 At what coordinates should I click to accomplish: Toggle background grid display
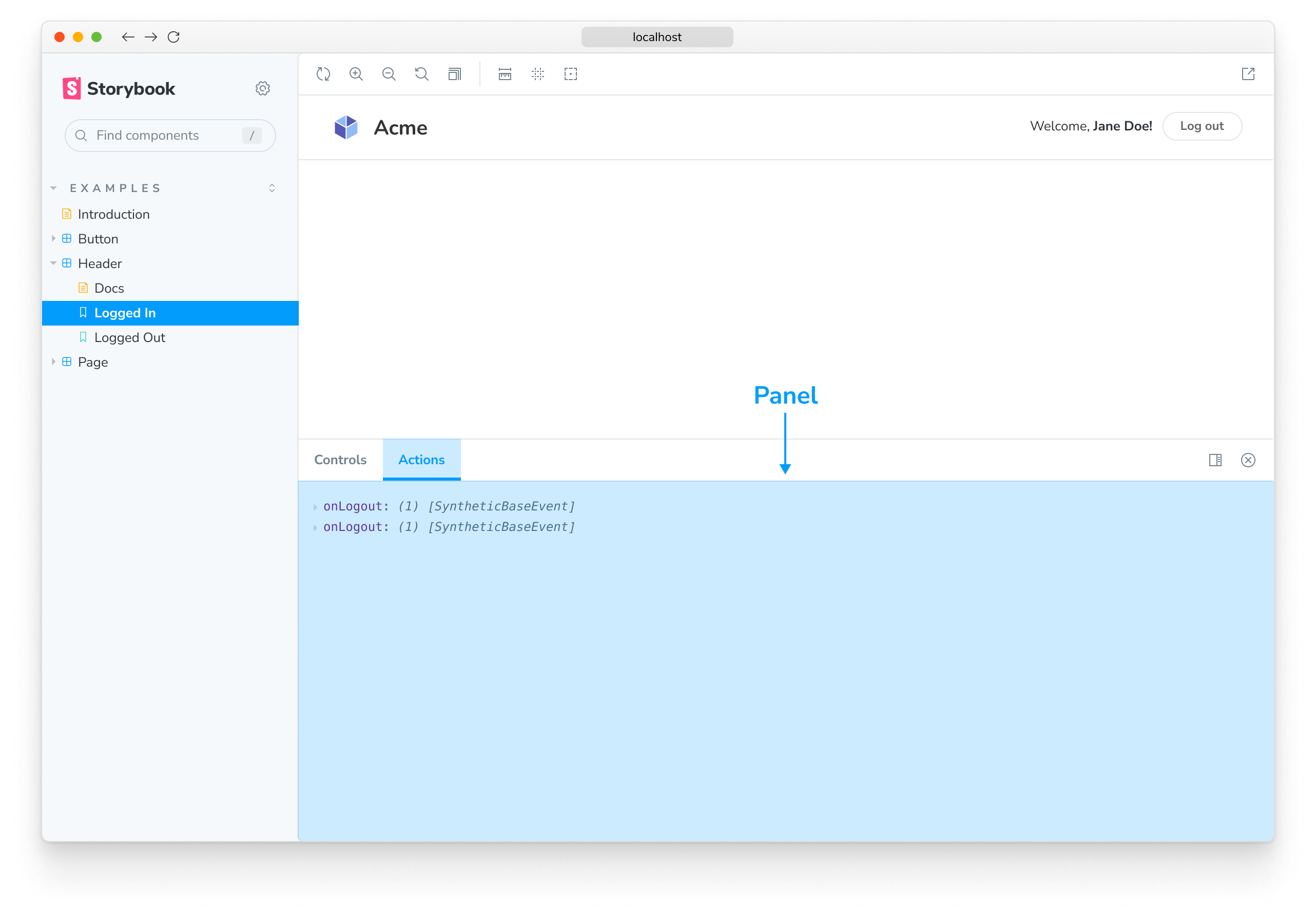(537, 74)
